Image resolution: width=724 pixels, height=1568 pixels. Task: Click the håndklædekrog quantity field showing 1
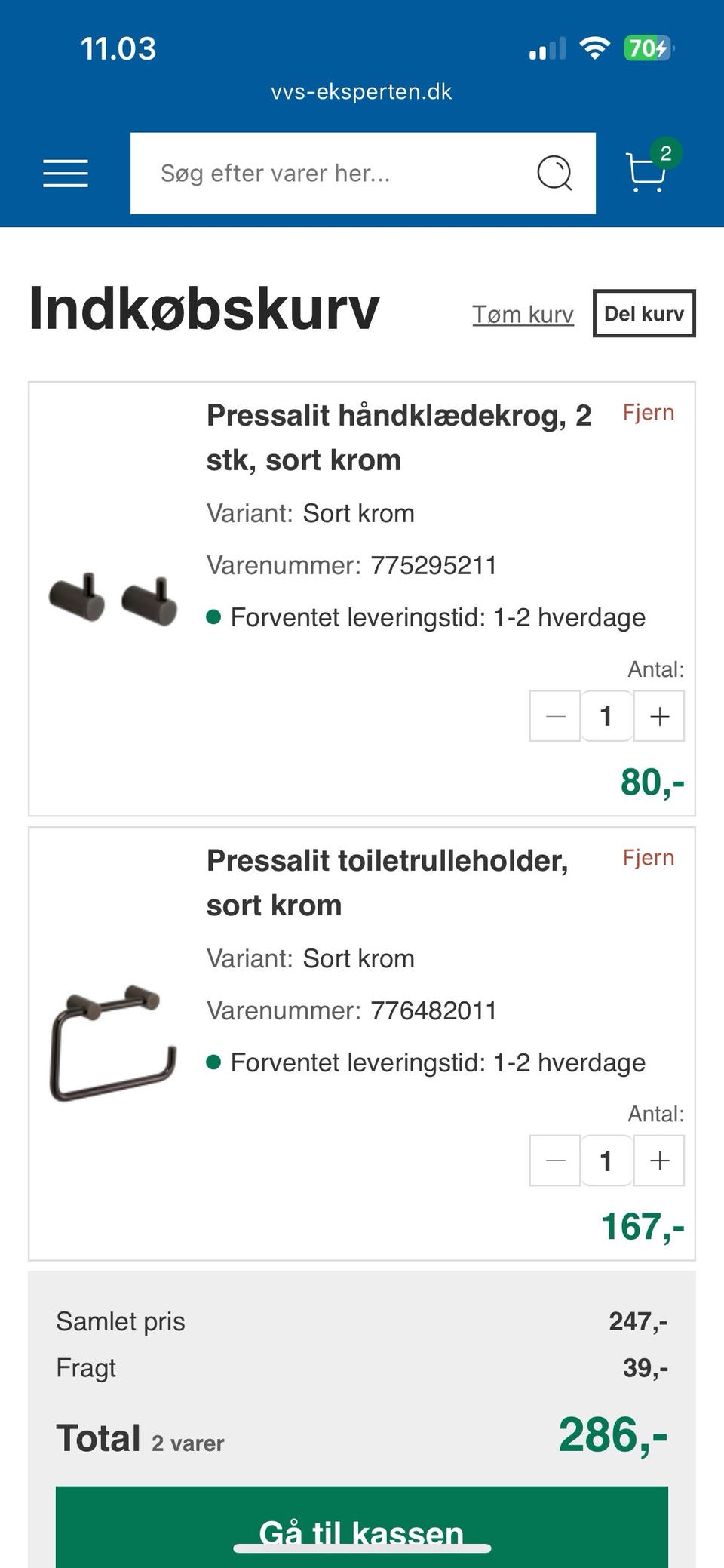point(606,716)
